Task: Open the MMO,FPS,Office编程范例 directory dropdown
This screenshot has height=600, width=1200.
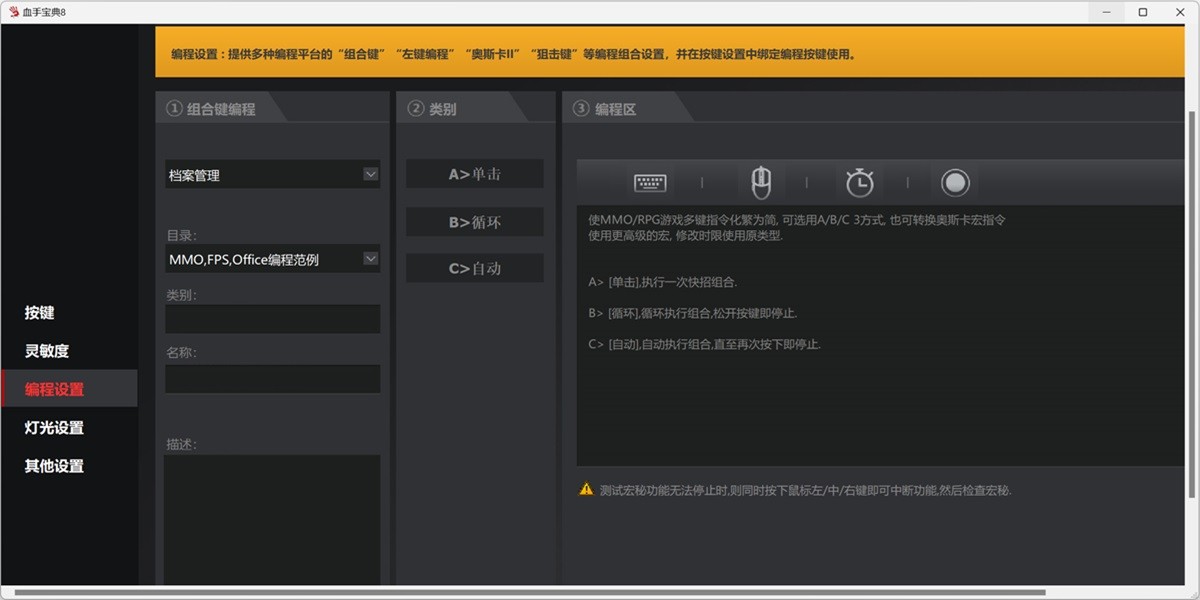Action: 272,258
